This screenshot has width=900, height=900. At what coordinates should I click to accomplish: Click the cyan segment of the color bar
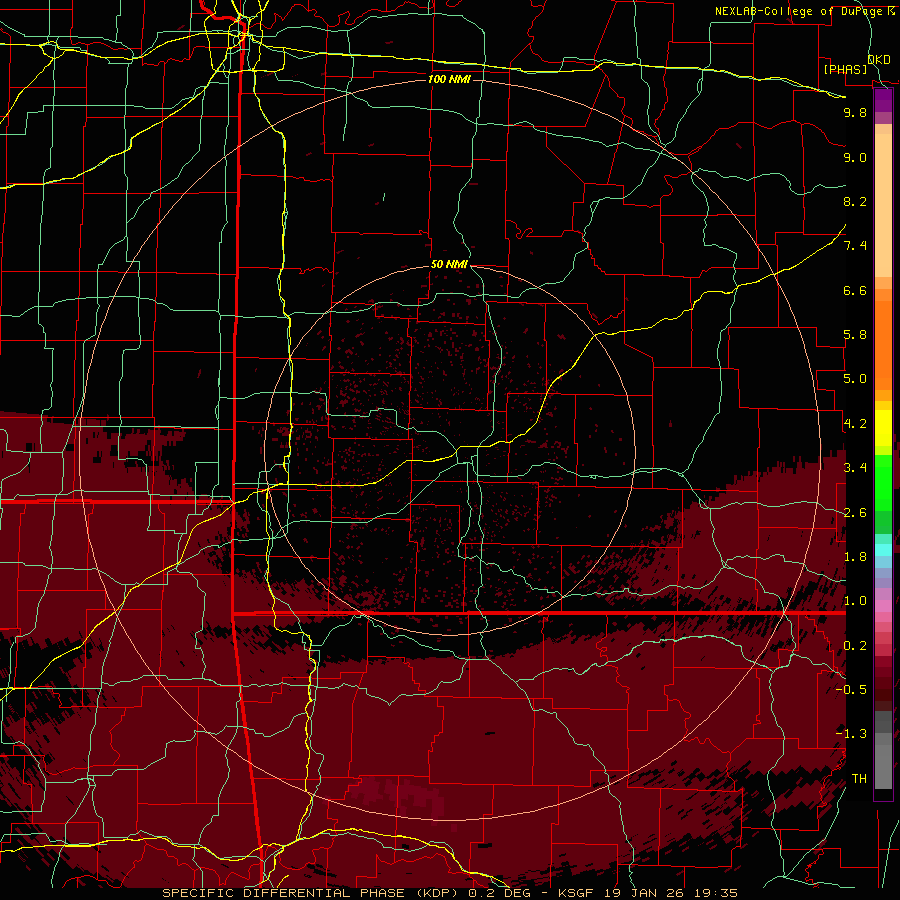pyautogui.click(x=883, y=549)
